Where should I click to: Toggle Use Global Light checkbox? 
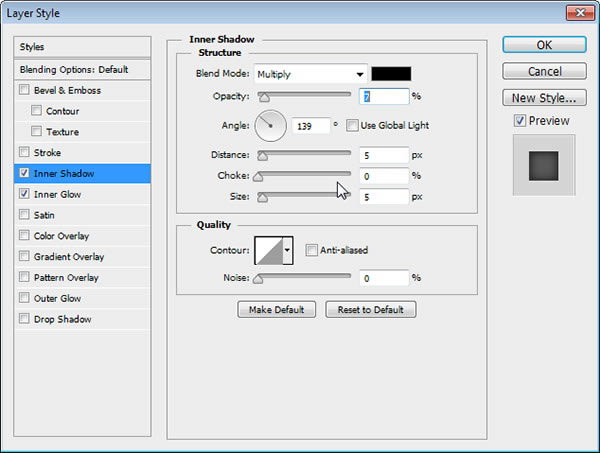[x=352, y=125]
